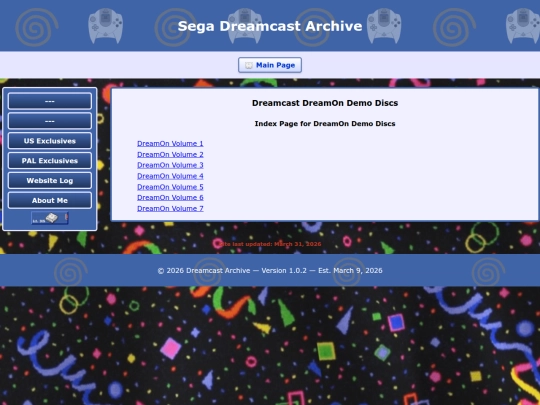
Task: Open the DreamOn Volume 6 link
Action: click(170, 197)
